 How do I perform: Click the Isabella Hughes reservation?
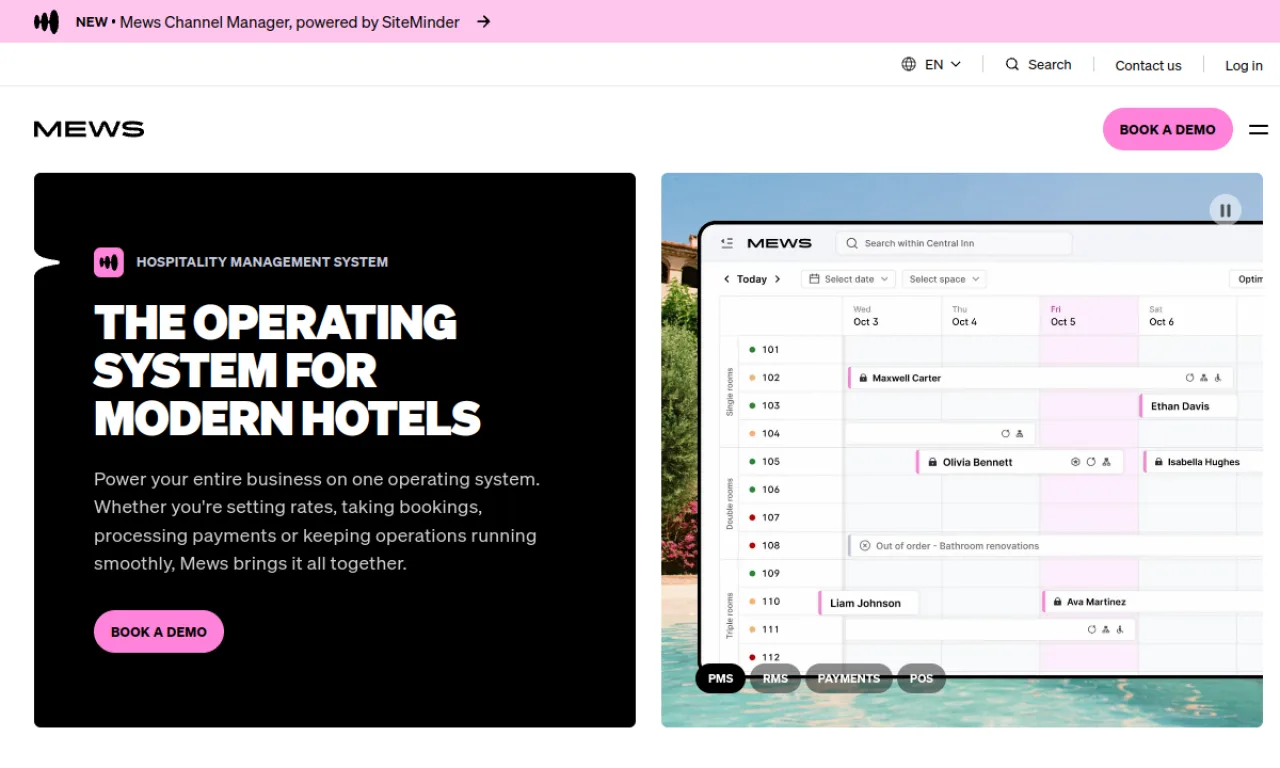(1203, 462)
